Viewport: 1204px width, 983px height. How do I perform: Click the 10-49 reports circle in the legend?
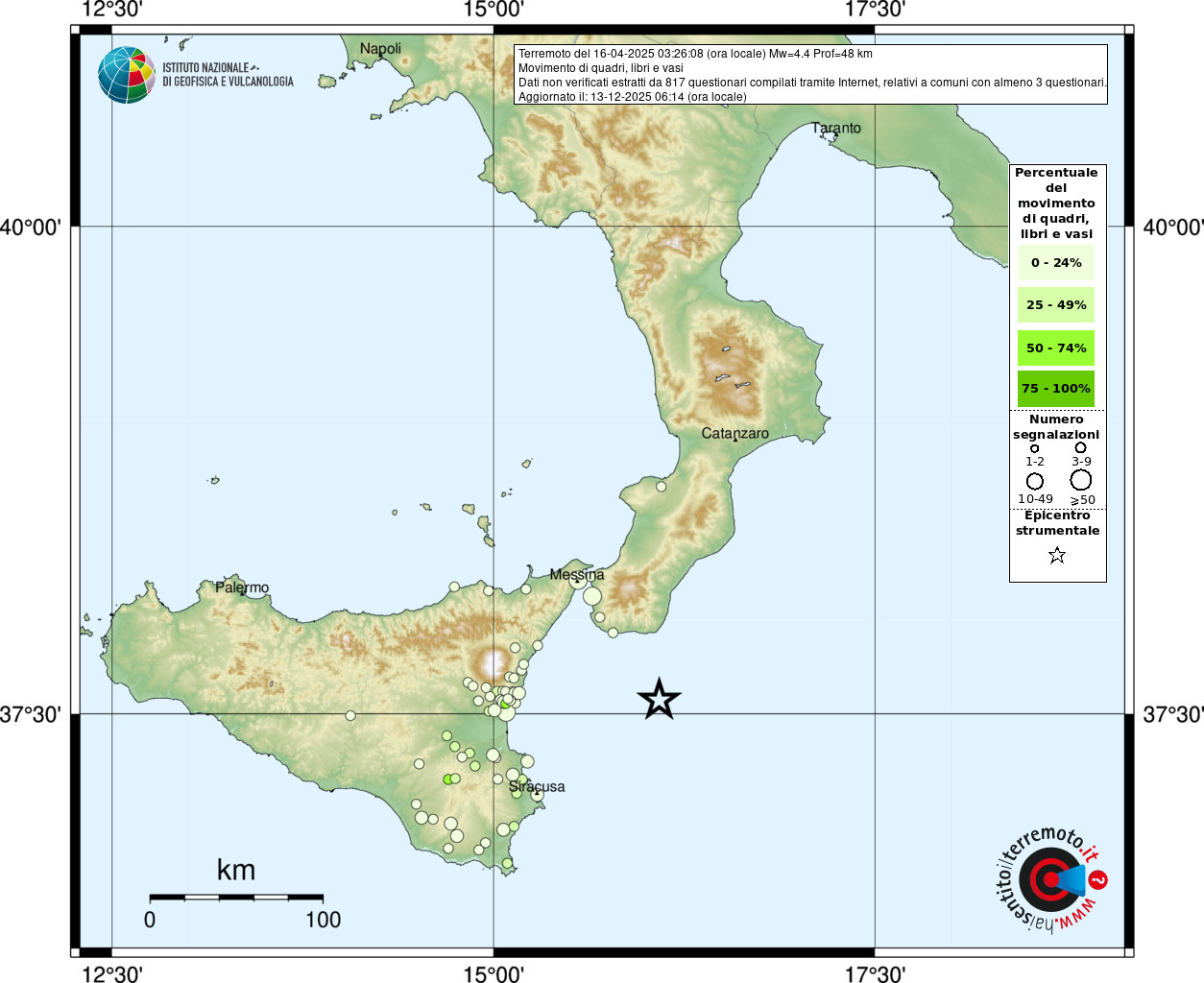[1035, 481]
